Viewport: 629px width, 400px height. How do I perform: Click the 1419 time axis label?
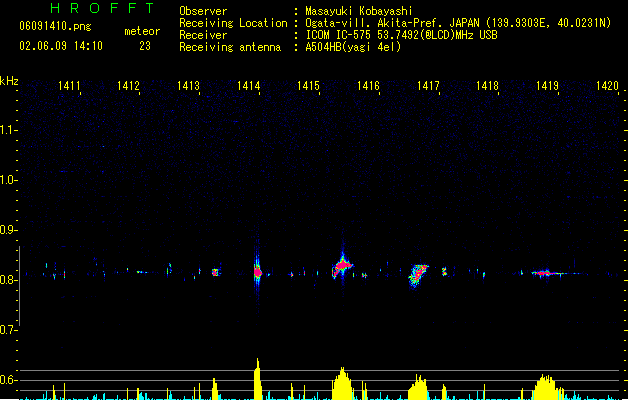(x=547, y=86)
